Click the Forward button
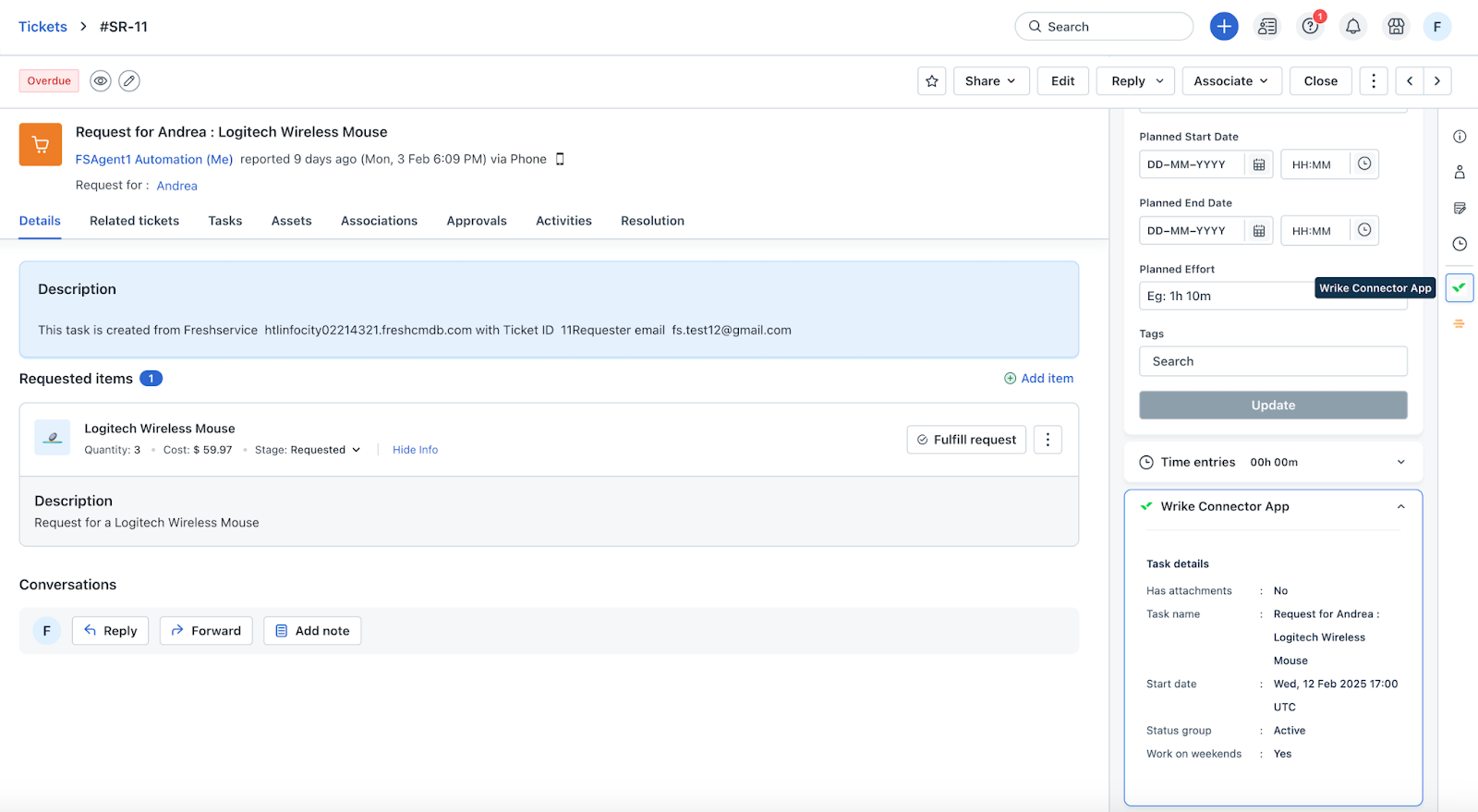The image size is (1478, 812). pos(206,631)
